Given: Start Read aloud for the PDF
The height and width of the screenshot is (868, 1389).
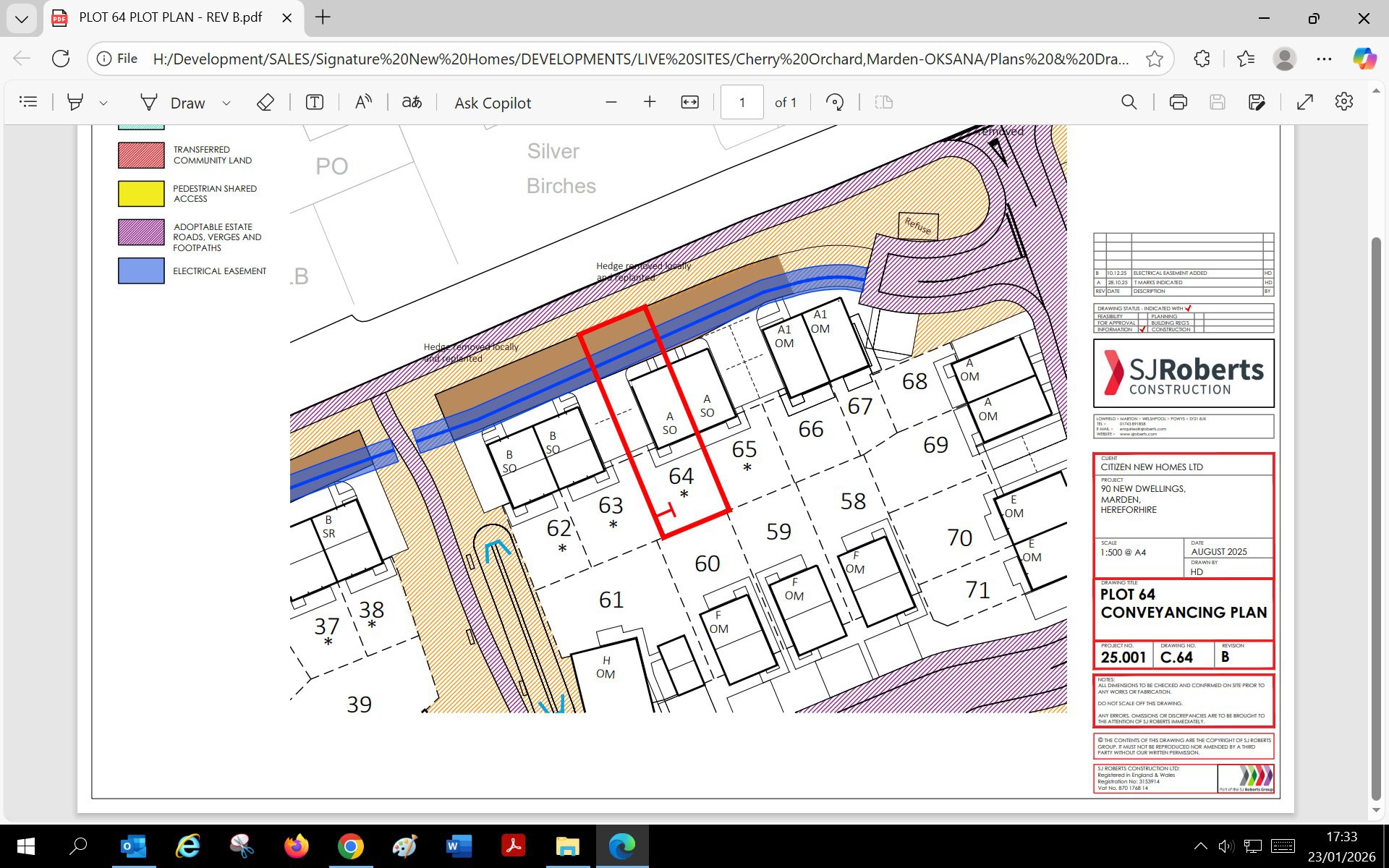Looking at the screenshot, I should point(363,102).
